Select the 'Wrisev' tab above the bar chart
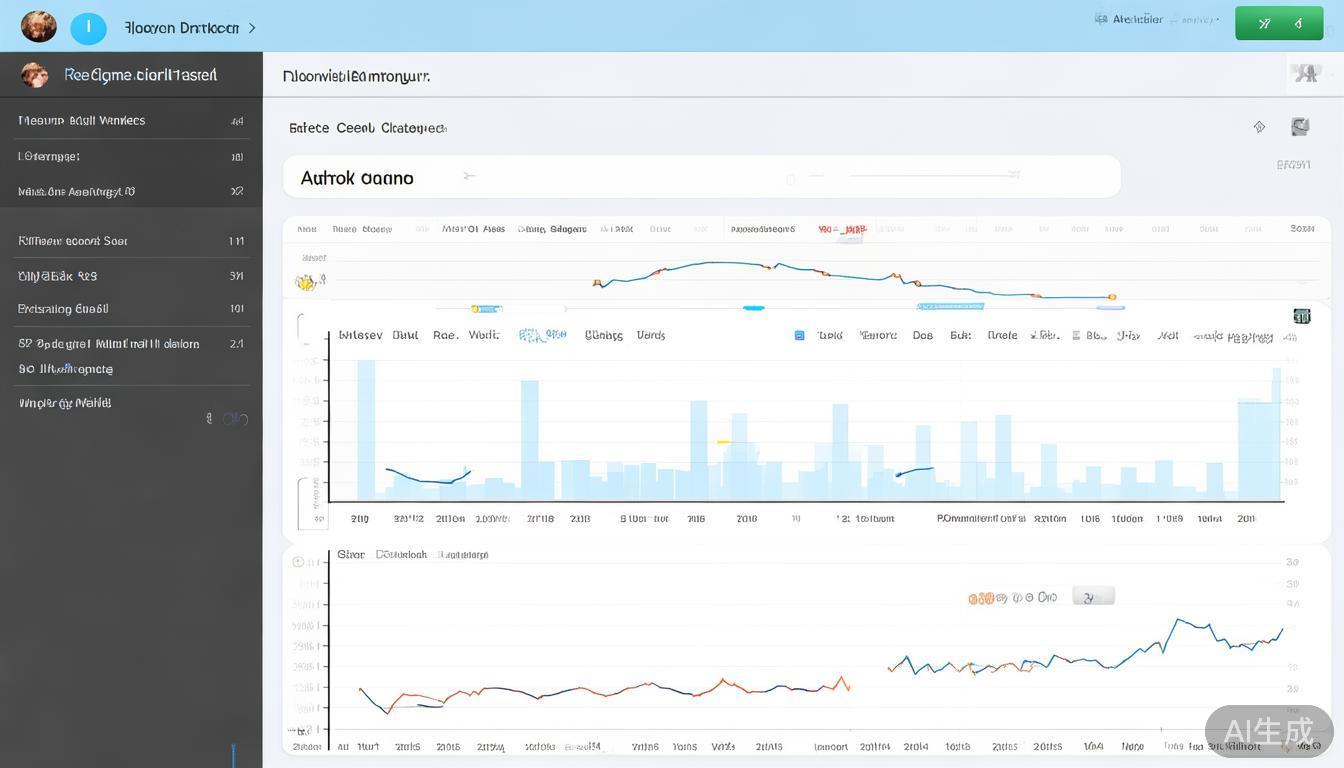The height and width of the screenshot is (768, 1344). [x=360, y=336]
